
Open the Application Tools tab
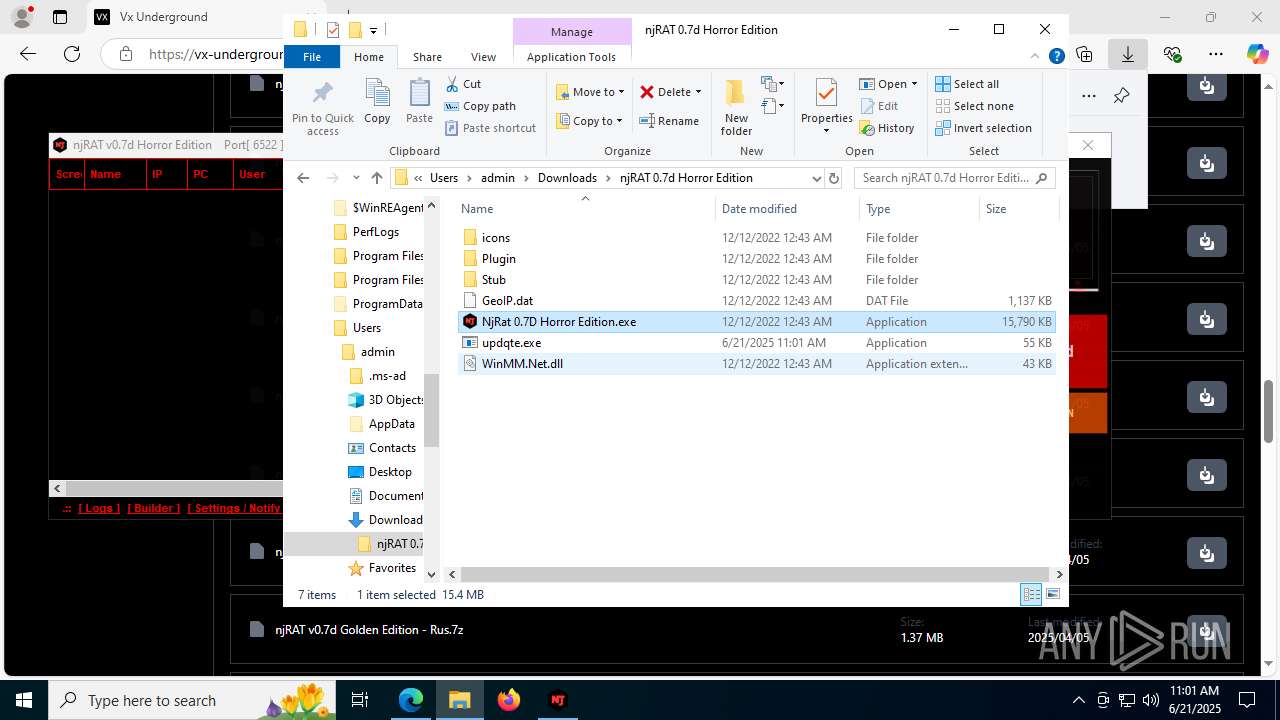(x=571, y=57)
